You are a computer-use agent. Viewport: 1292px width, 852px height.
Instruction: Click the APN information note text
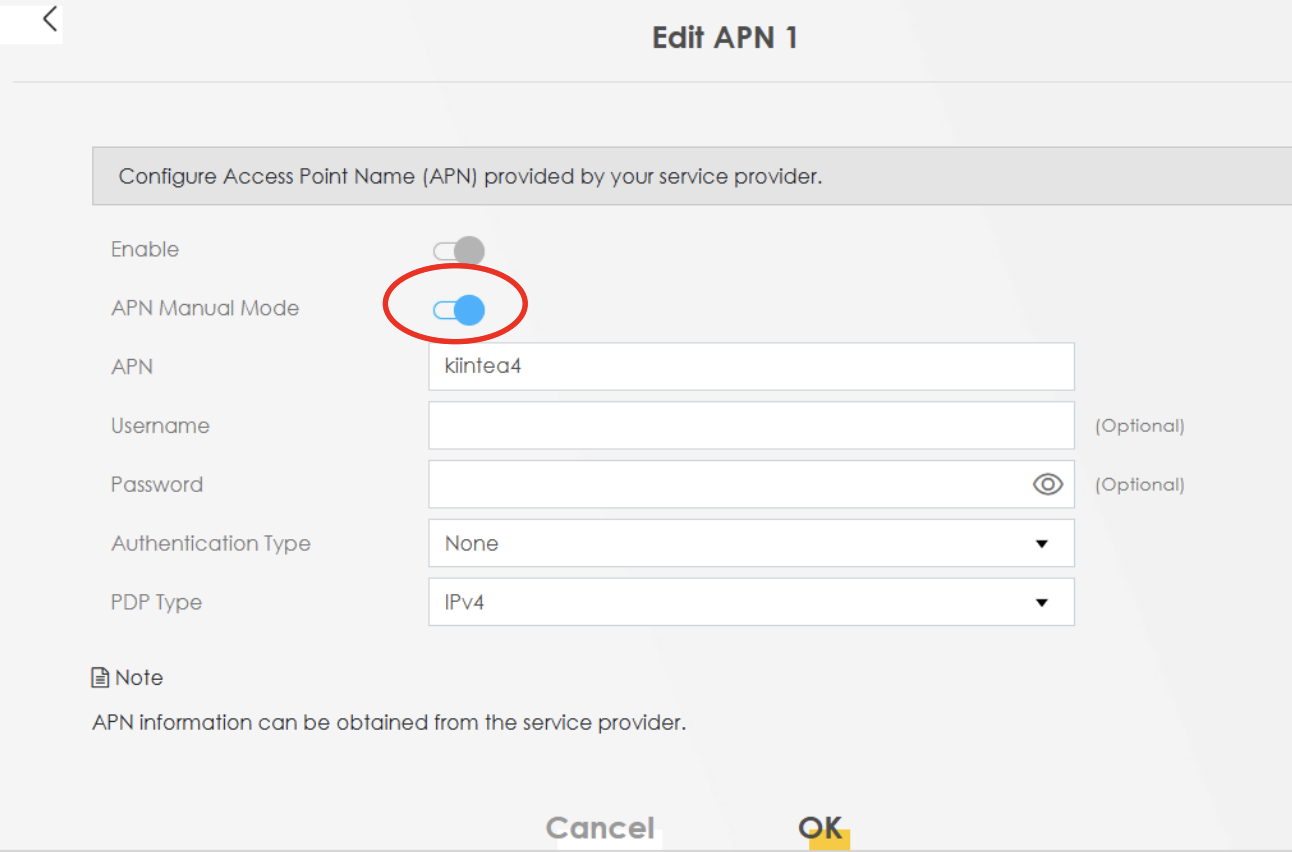coord(389,722)
